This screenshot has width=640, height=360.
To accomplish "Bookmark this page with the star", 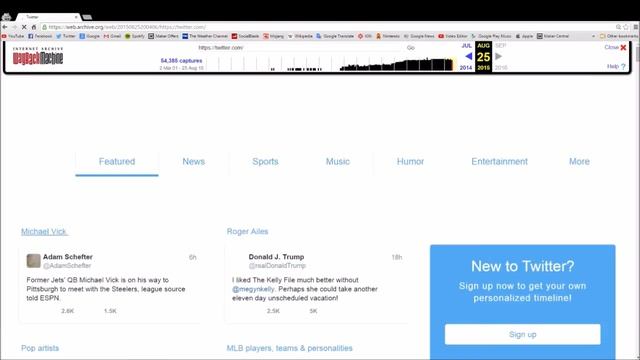I will coord(626,27).
